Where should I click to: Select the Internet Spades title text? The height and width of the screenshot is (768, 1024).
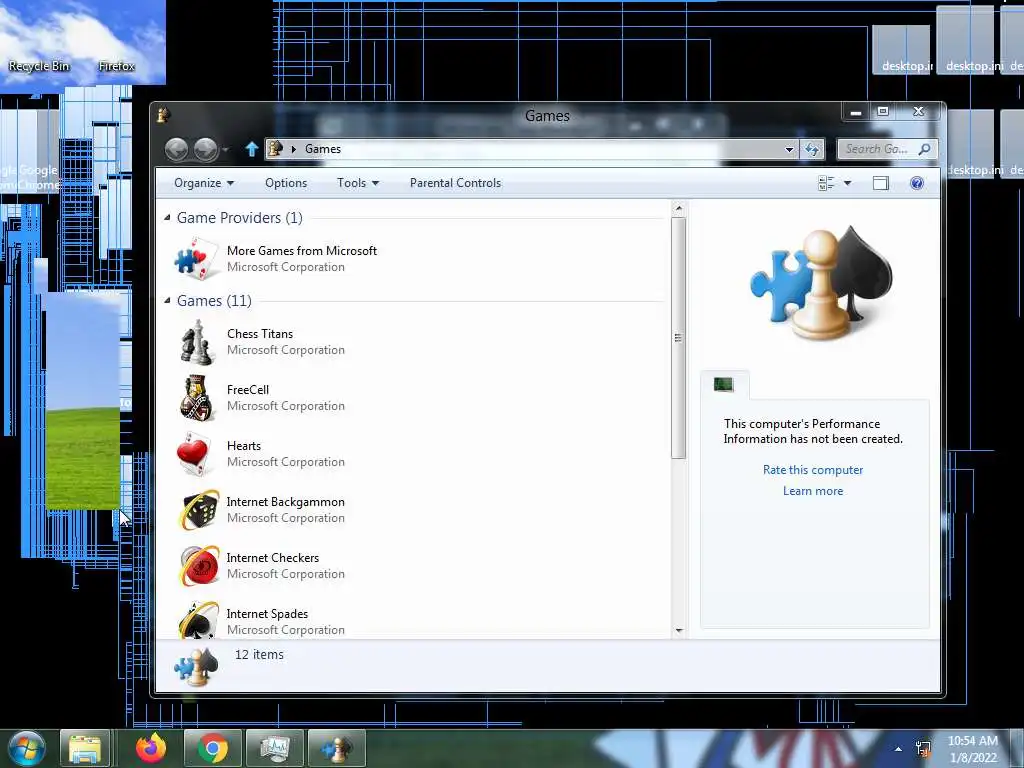[267, 614]
